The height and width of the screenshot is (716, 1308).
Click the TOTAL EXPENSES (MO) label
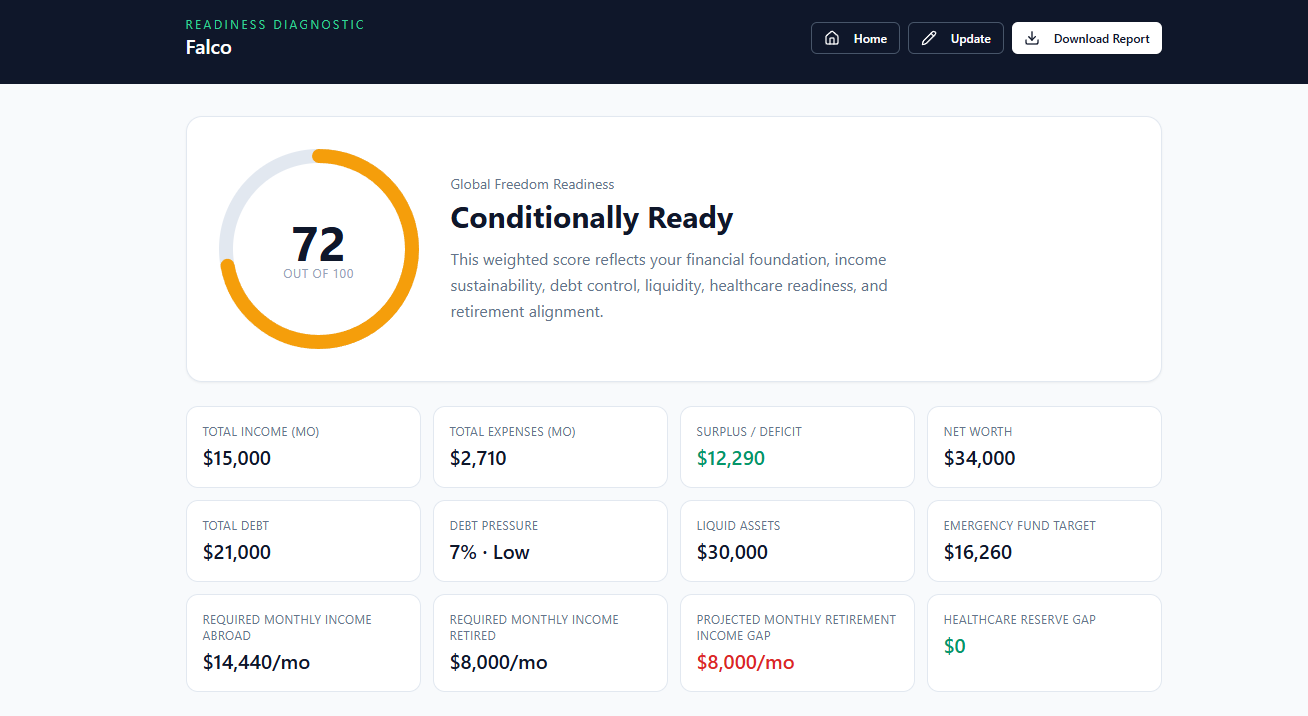point(513,432)
